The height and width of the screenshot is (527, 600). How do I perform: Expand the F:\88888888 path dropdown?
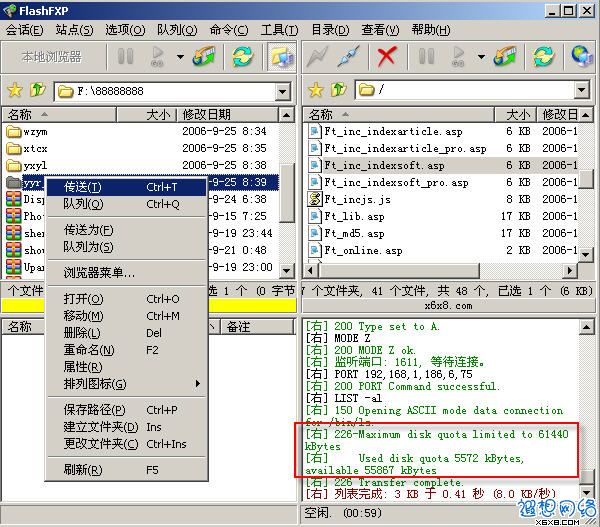pyautogui.click(x=282, y=91)
